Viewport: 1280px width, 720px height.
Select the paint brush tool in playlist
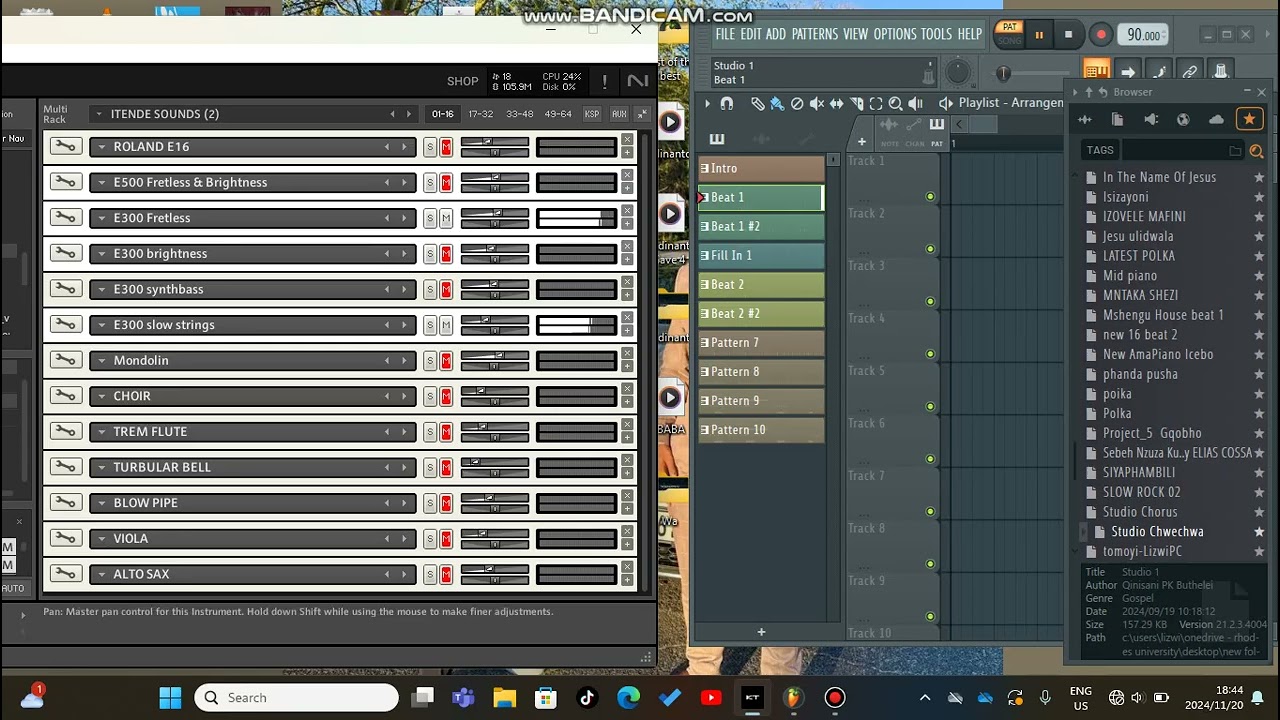coord(777,103)
